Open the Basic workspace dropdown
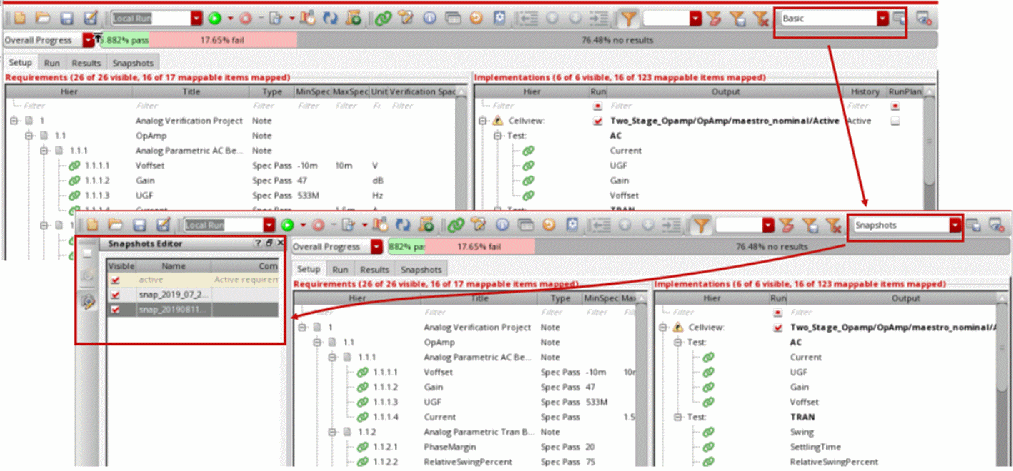The width and height of the screenshot is (1013, 471). pyautogui.click(x=882, y=19)
